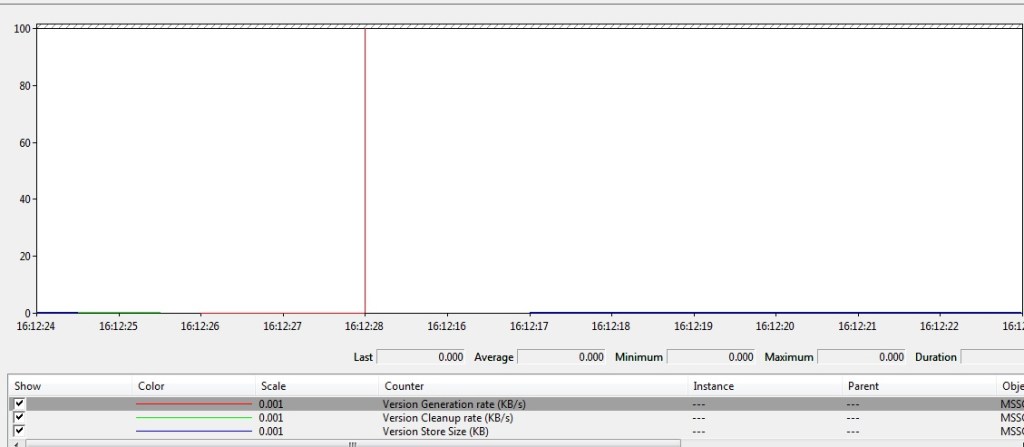Screen dimensions: 1024x447
Task: Click the Instance column header
Action: click(713, 386)
